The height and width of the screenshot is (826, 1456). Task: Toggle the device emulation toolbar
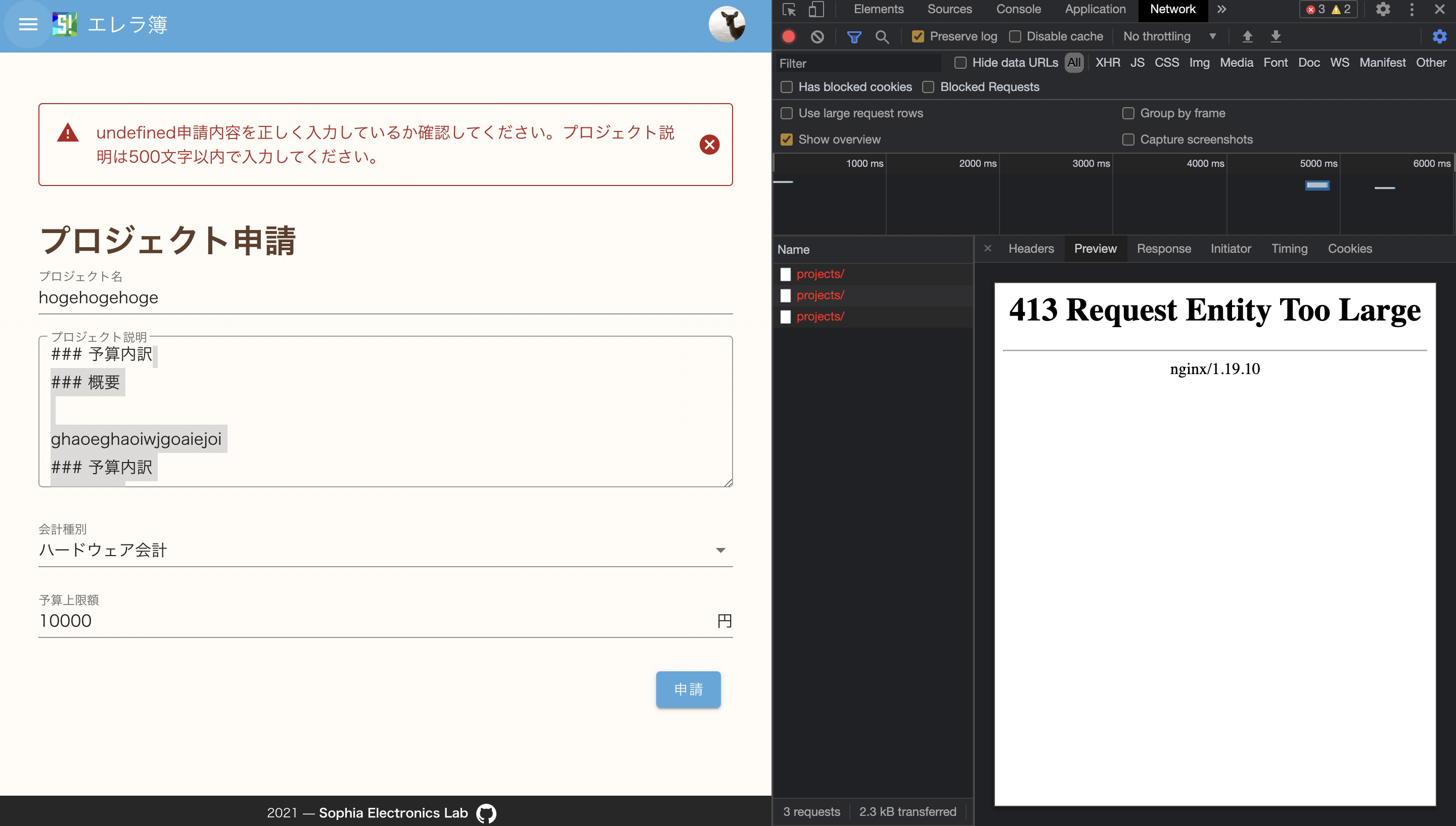pos(817,9)
